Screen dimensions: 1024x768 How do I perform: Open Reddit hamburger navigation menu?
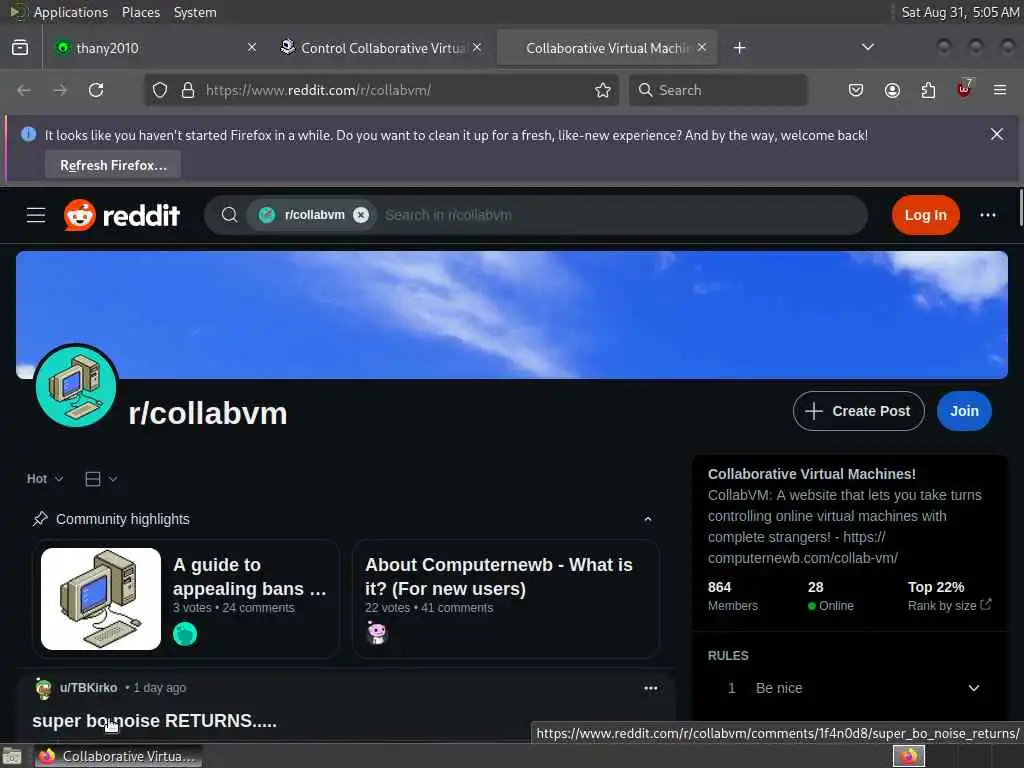36,215
